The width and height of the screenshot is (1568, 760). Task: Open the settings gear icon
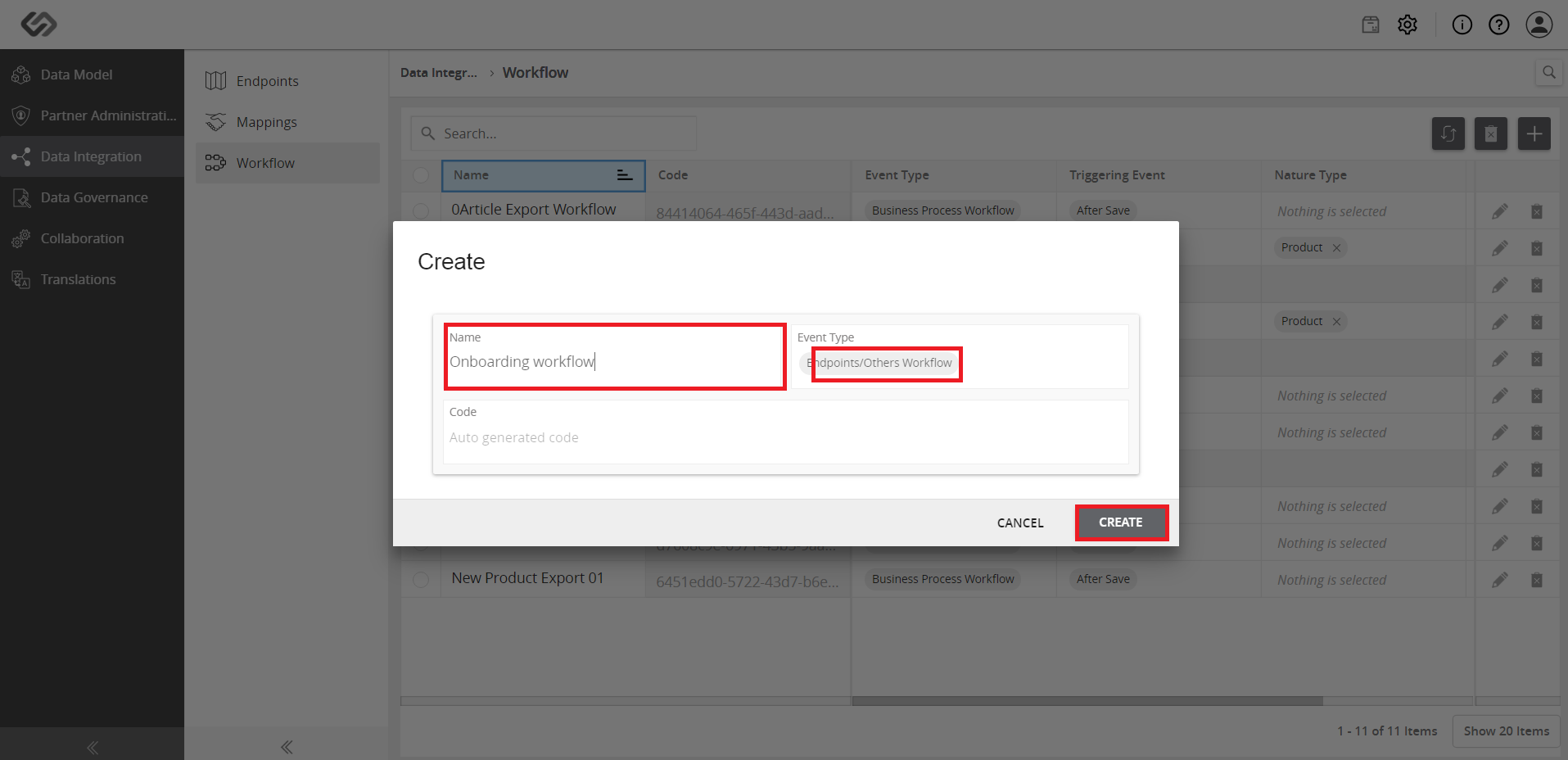(1408, 25)
